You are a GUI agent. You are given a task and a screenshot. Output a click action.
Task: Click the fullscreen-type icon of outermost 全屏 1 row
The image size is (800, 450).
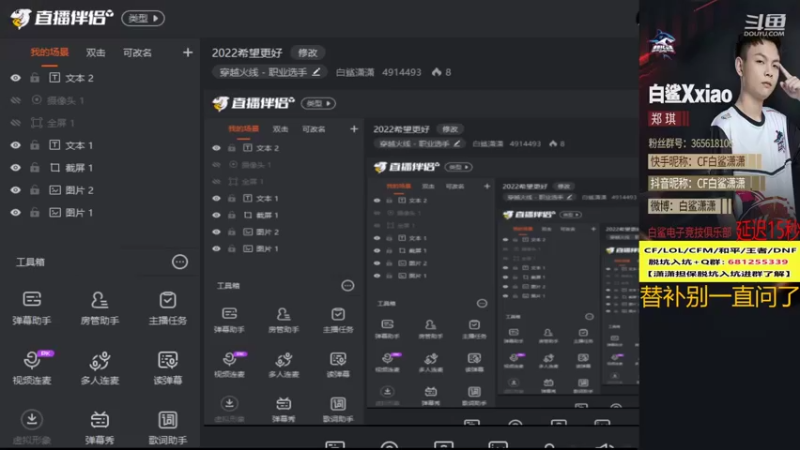point(37,122)
